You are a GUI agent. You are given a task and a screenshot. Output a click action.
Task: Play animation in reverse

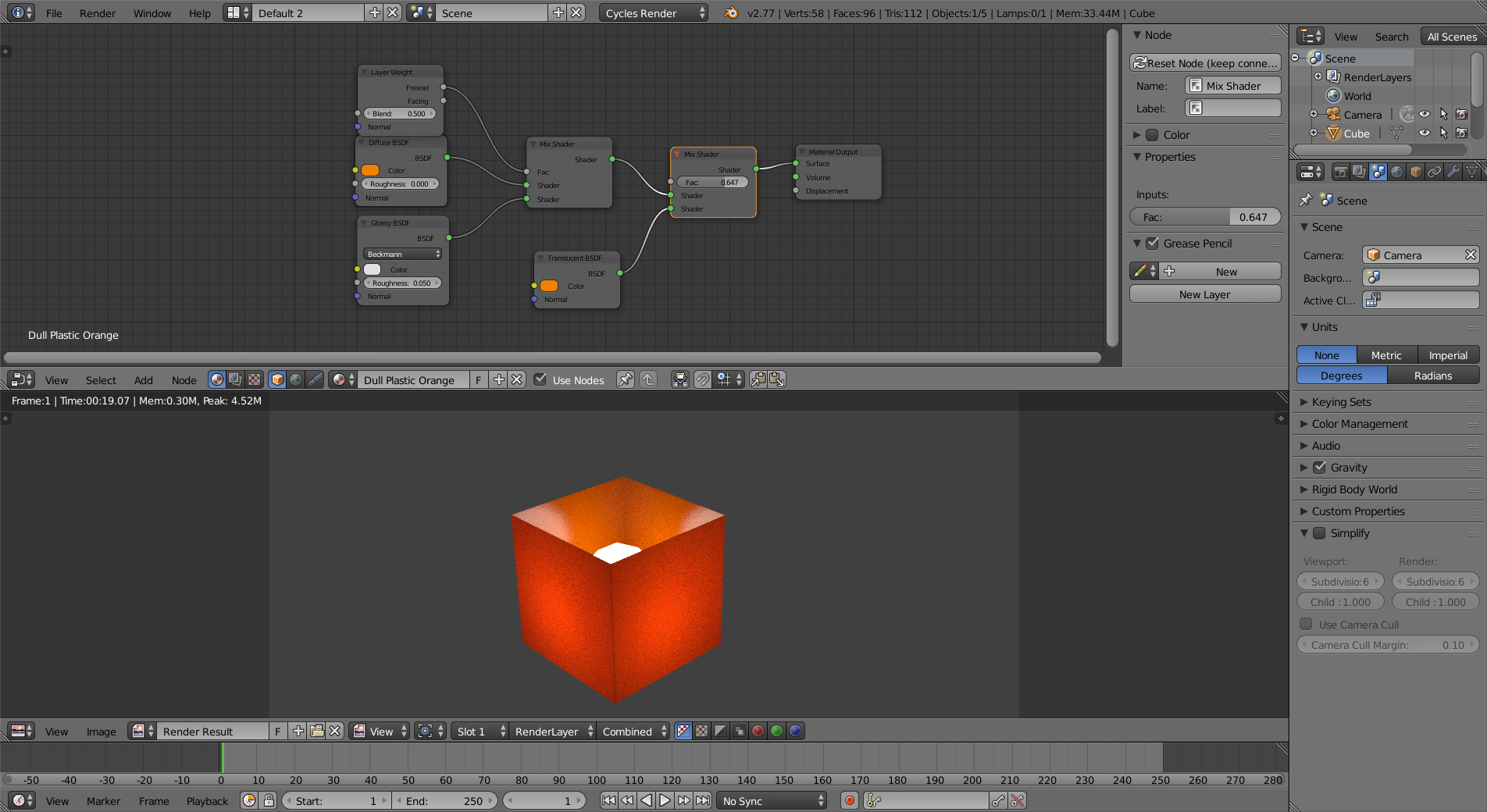tap(646, 800)
